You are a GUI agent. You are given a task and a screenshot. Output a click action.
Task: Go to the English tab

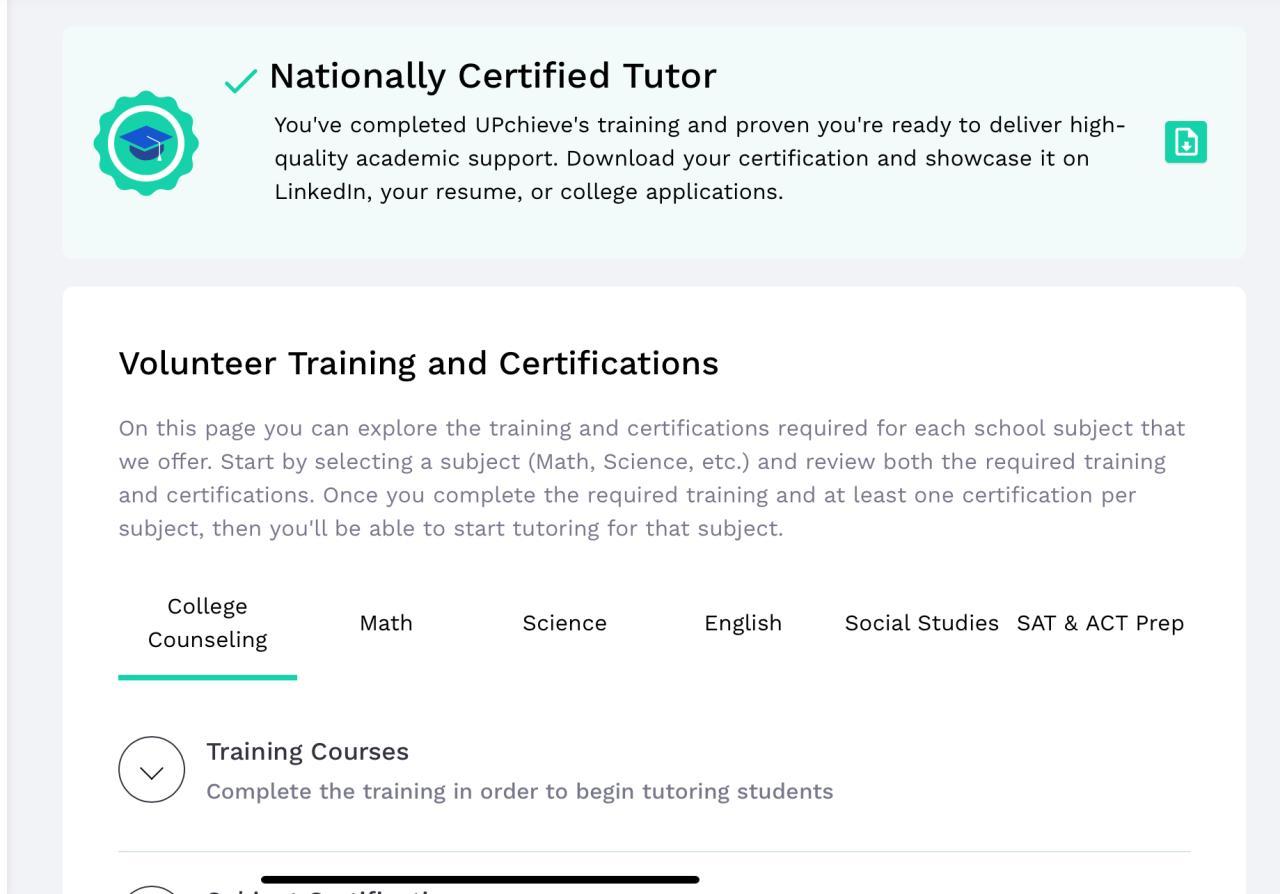click(x=743, y=623)
